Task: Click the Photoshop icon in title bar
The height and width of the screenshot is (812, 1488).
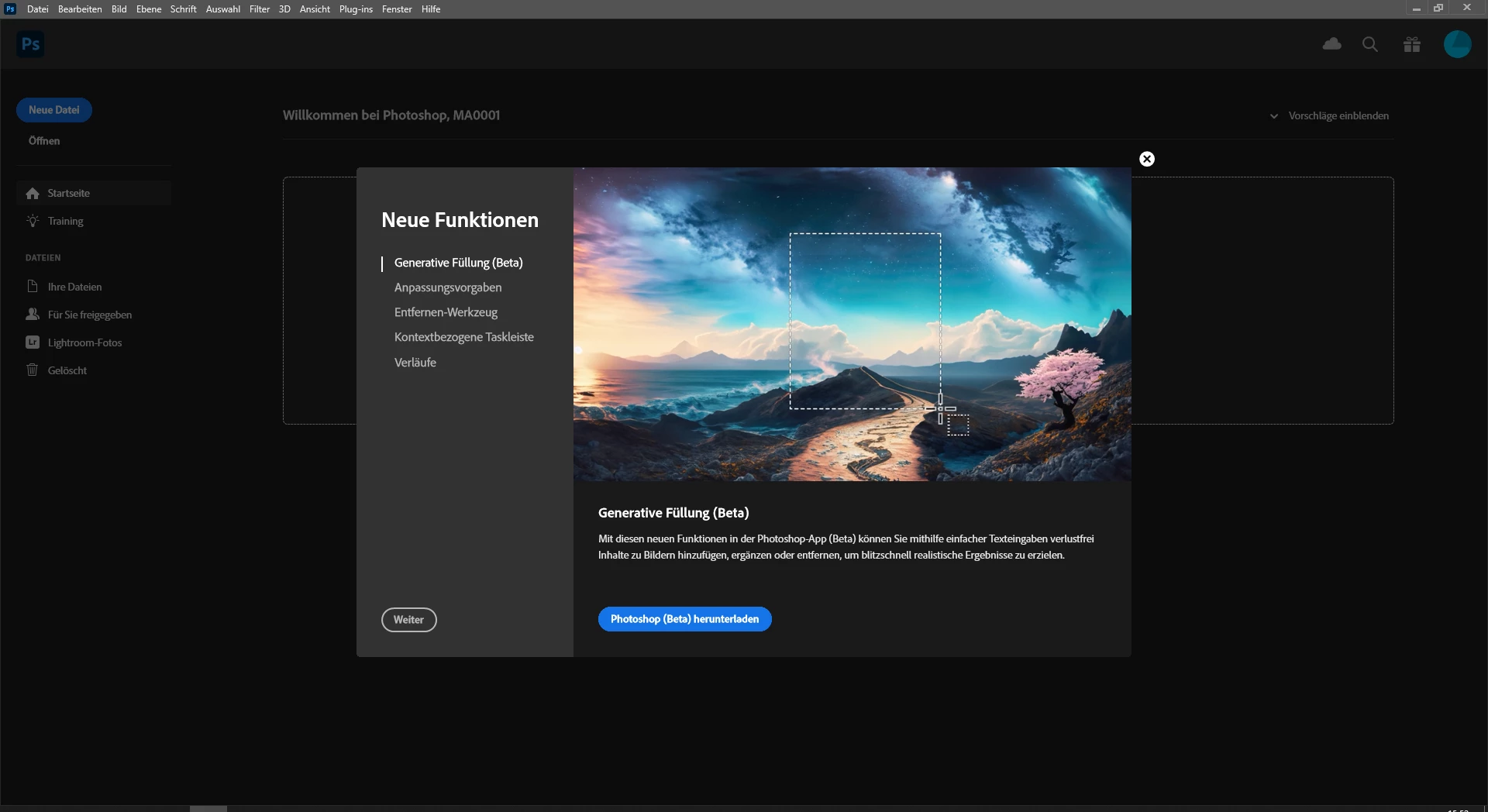Action: click(10, 9)
